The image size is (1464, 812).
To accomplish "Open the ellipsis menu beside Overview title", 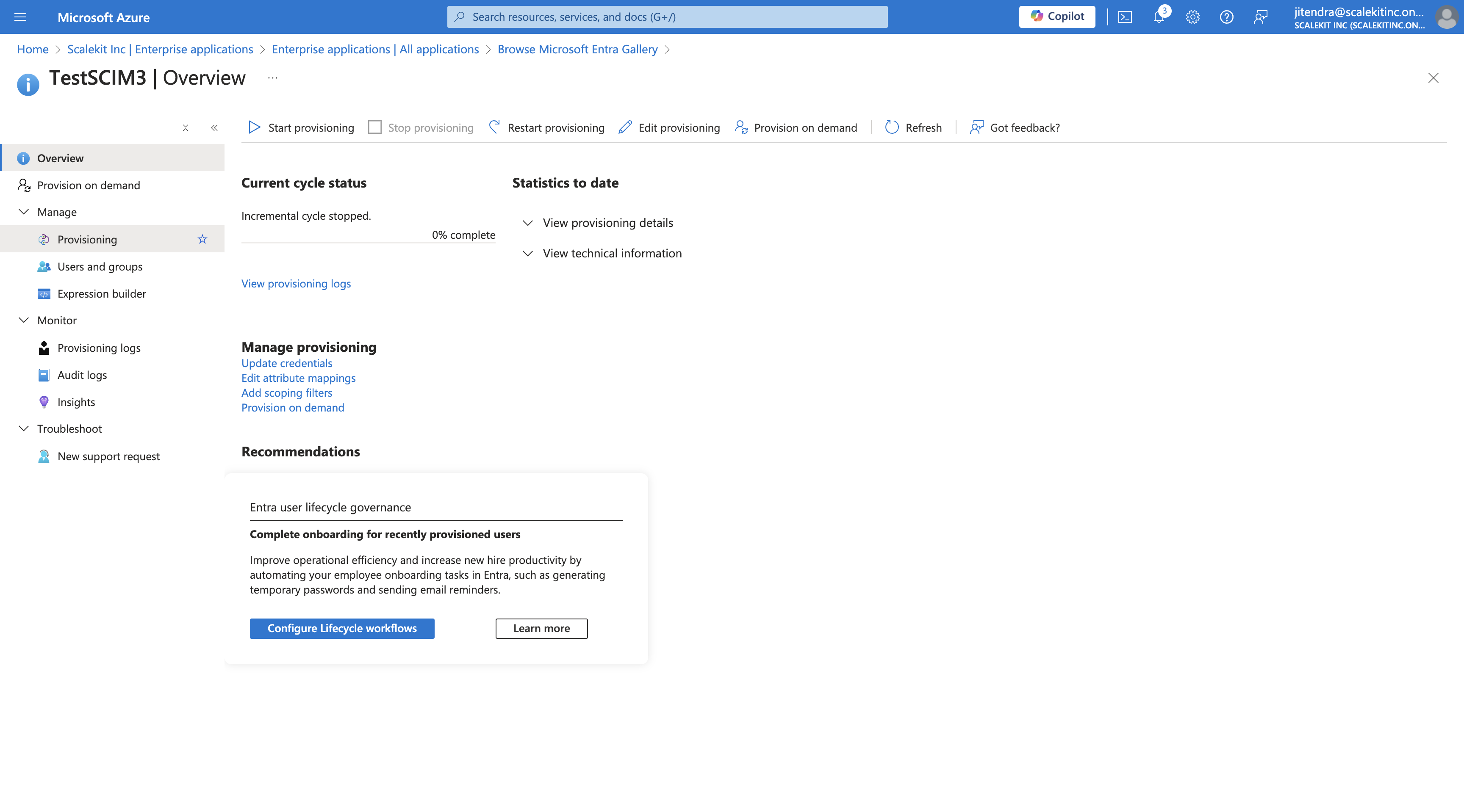I will coord(273,78).
